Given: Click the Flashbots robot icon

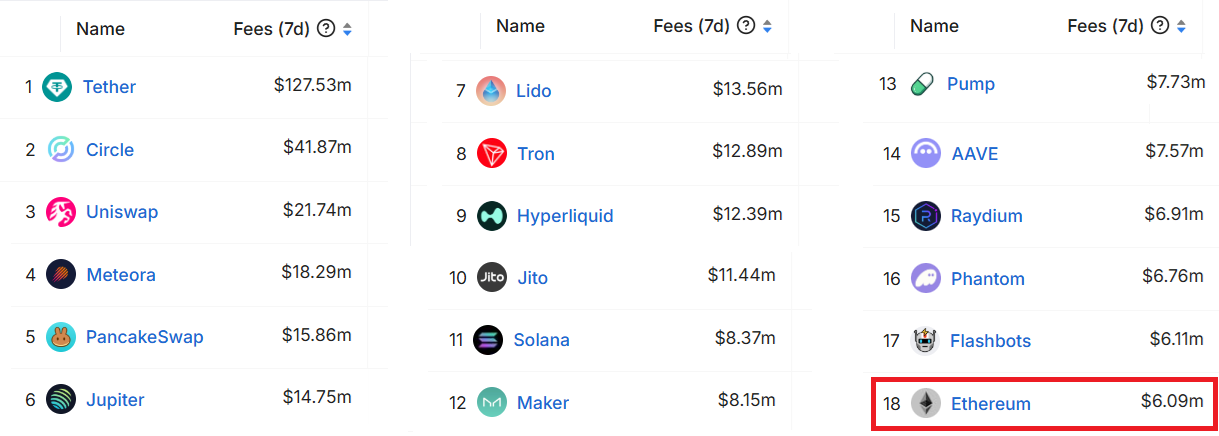Looking at the screenshot, I should point(926,341).
